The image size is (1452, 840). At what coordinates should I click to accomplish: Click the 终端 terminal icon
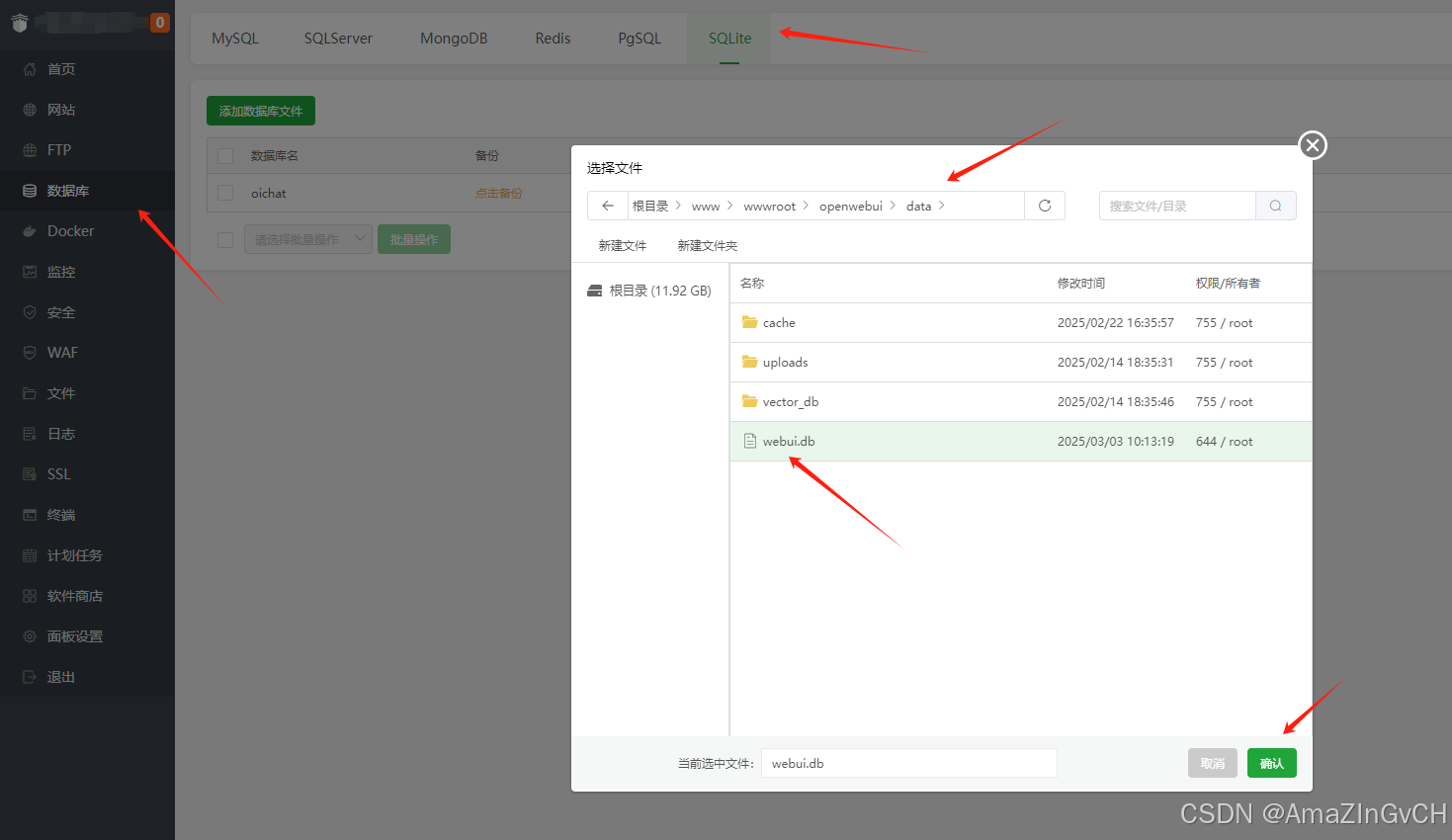point(30,515)
